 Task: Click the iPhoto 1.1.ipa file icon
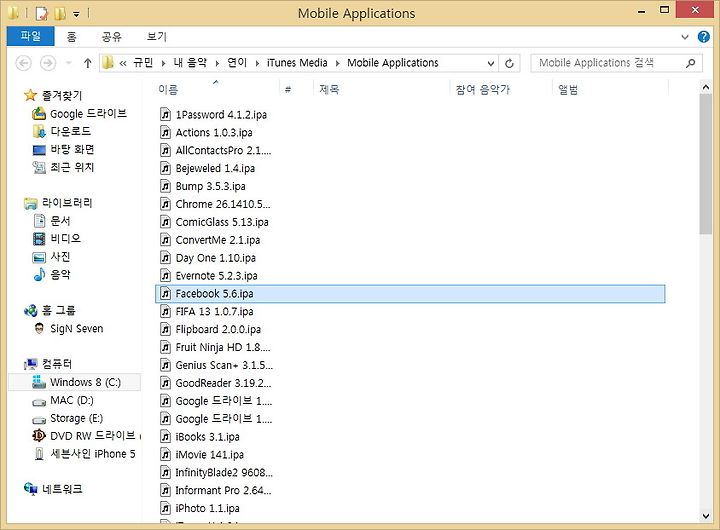[165, 508]
